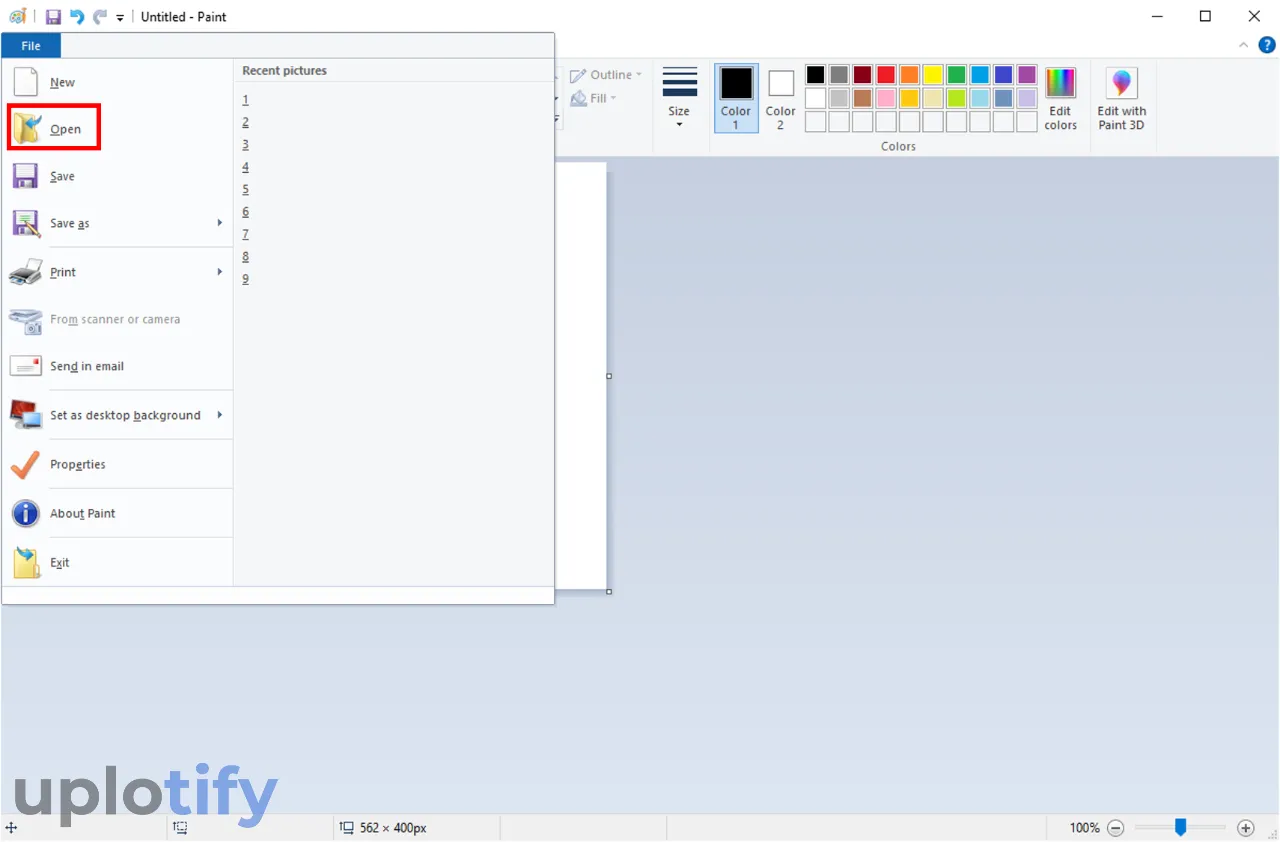Pick the light yellow color swatch

click(x=933, y=98)
